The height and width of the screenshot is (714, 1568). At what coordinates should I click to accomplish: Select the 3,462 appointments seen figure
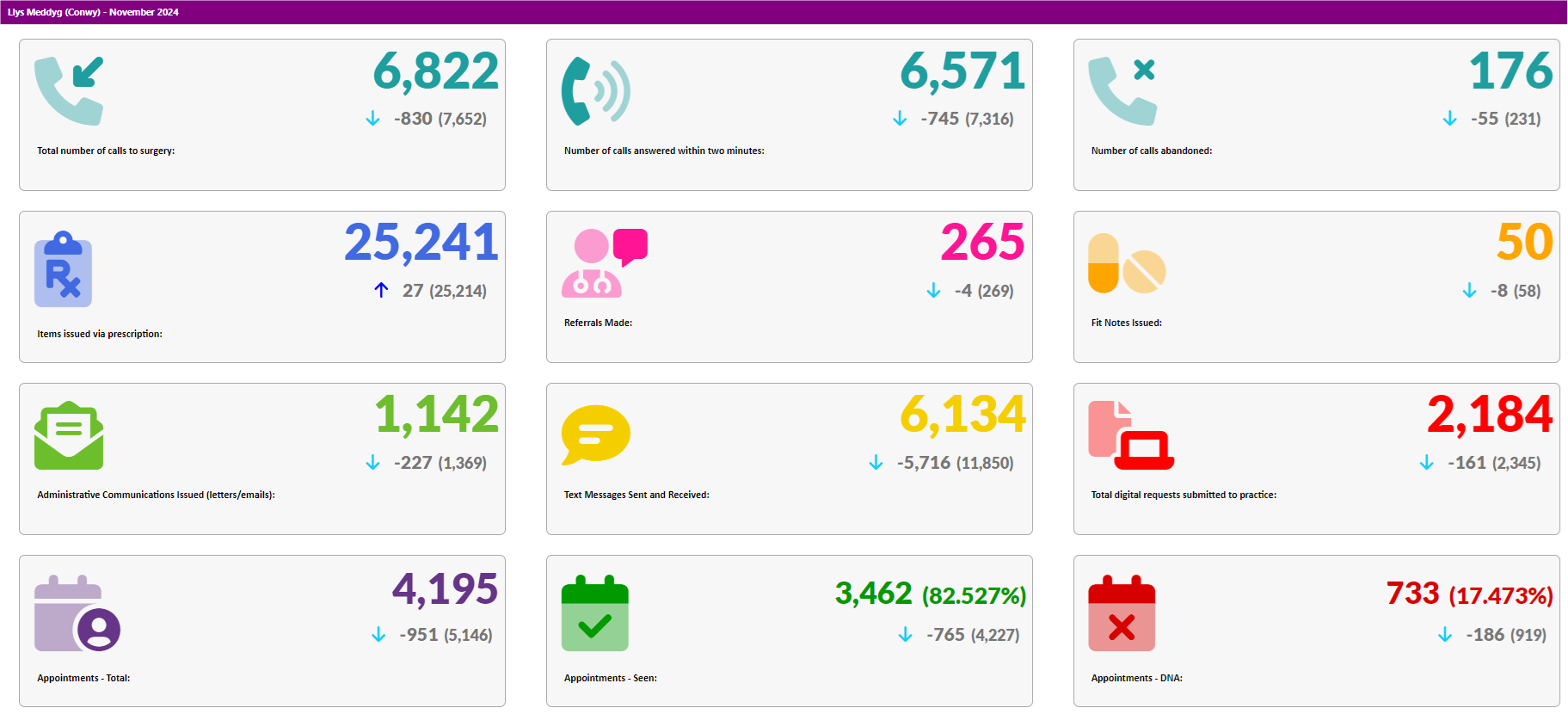(x=873, y=594)
